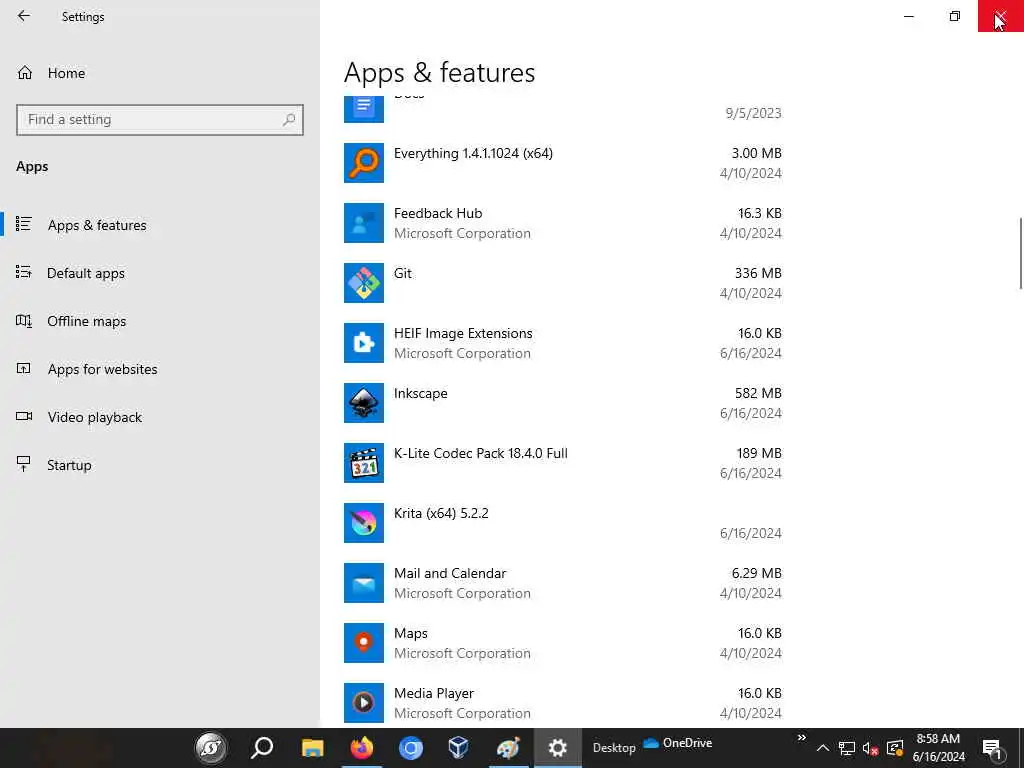Viewport: 1024px width, 768px height.
Task: Open the notification center icon
Action: click(x=992, y=748)
